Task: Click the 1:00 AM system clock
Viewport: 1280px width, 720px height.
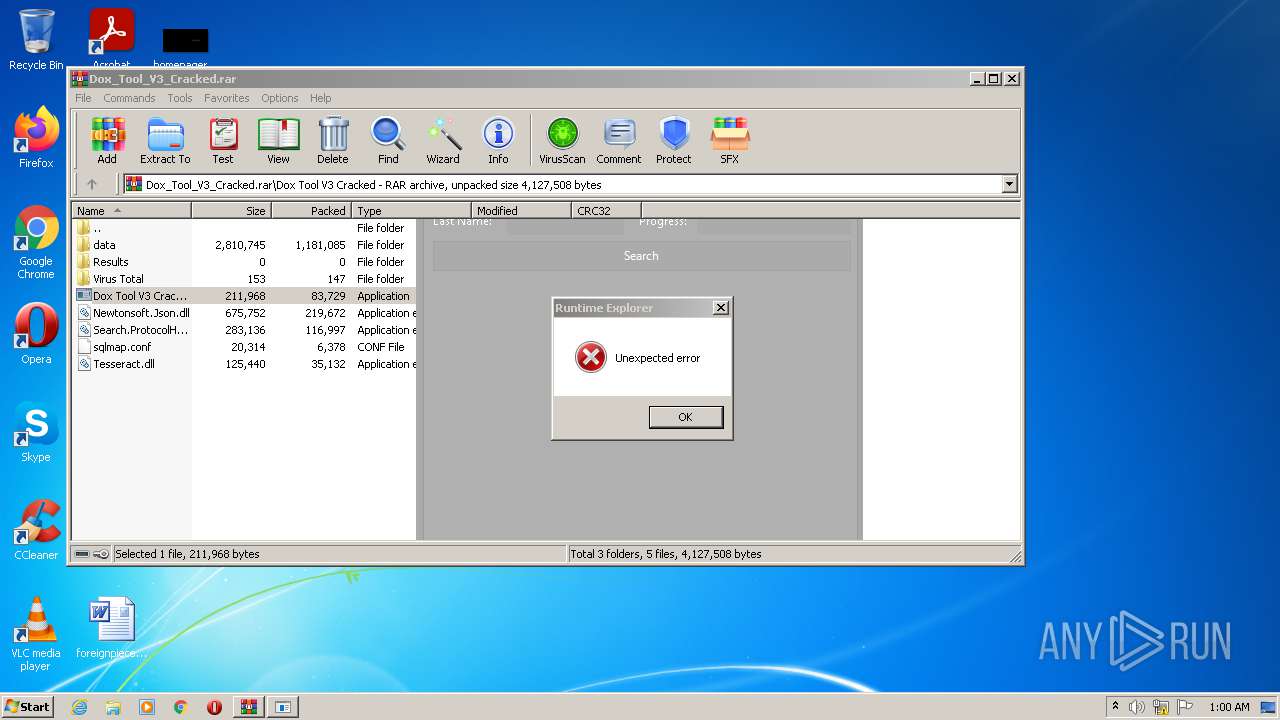Action: click(x=1229, y=707)
